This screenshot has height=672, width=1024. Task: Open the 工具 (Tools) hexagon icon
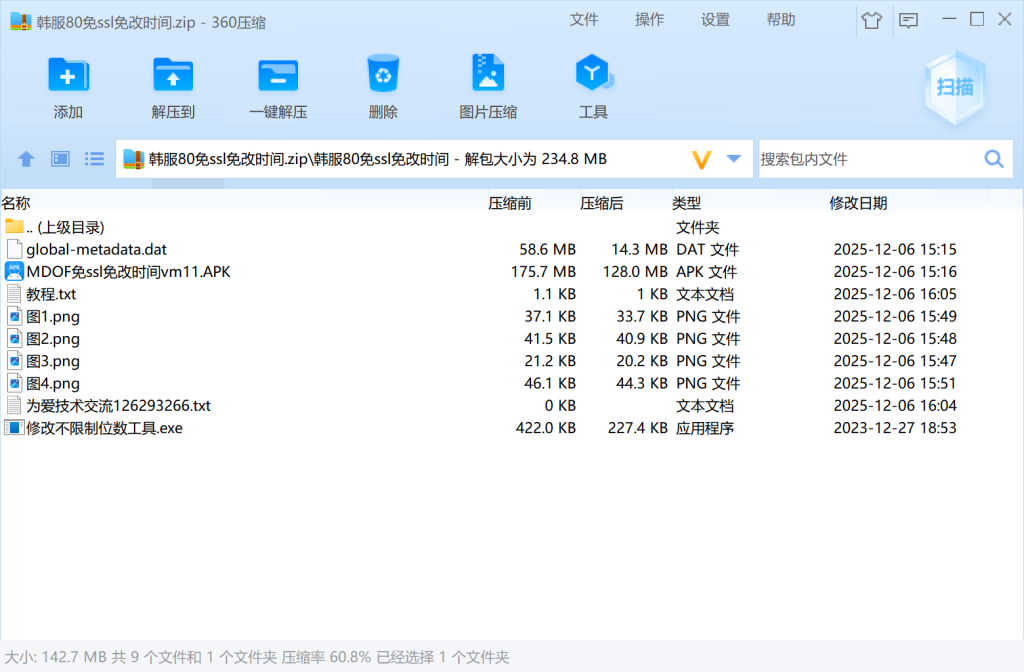tap(593, 75)
